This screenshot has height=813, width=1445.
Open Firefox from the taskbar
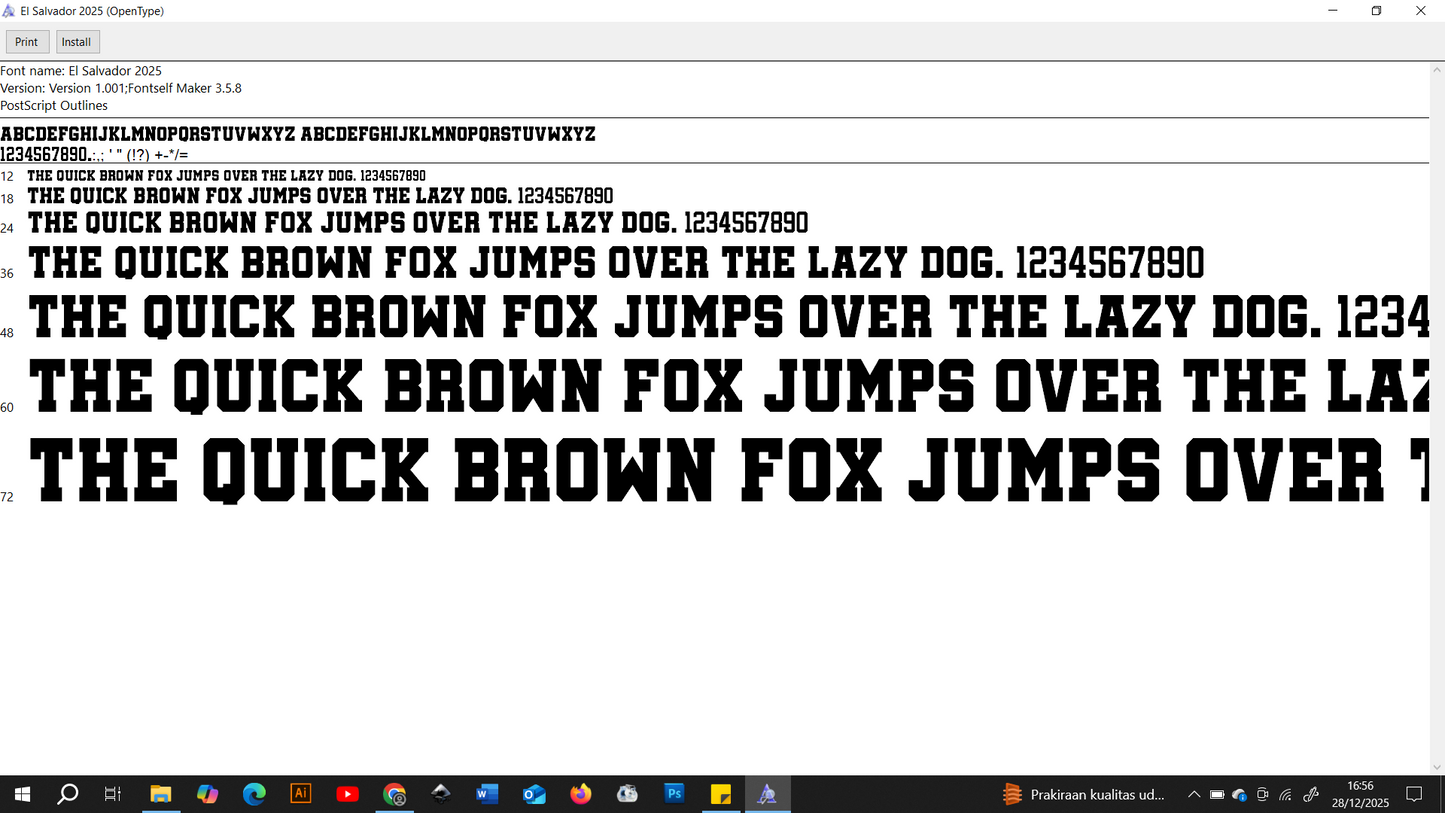580,794
